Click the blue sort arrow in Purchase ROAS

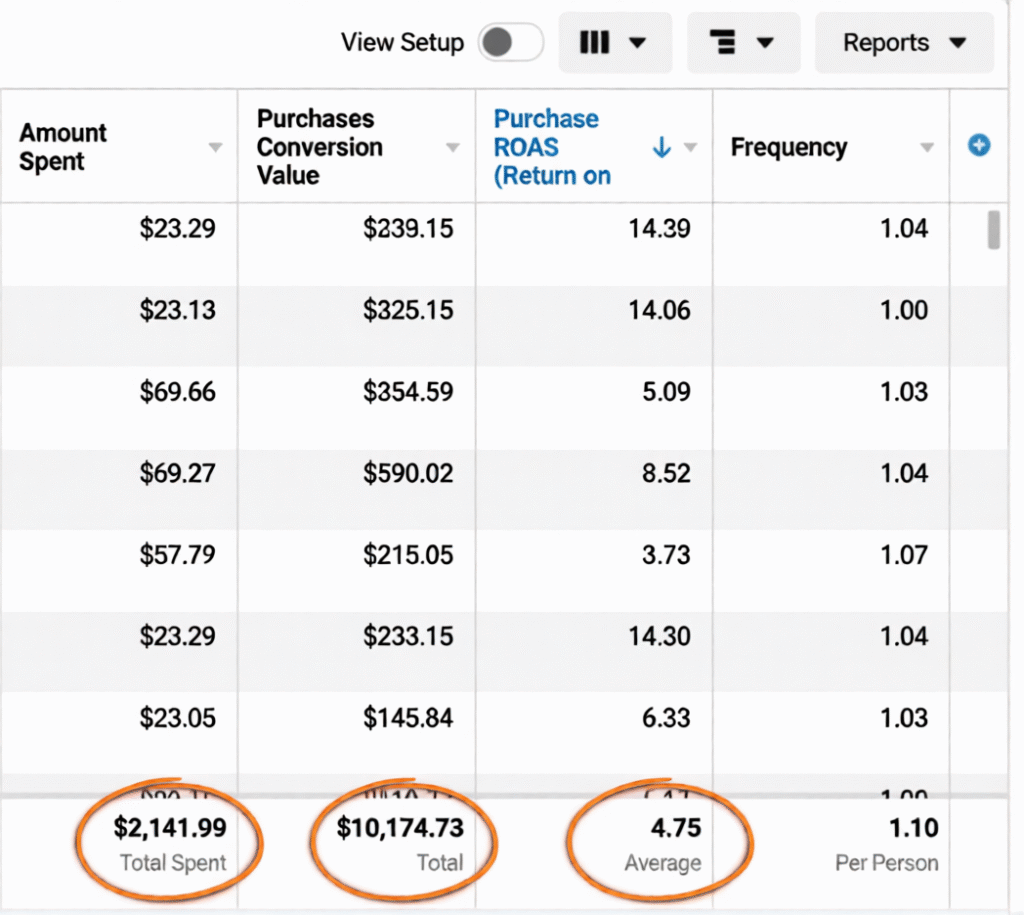tap(661, 148)
